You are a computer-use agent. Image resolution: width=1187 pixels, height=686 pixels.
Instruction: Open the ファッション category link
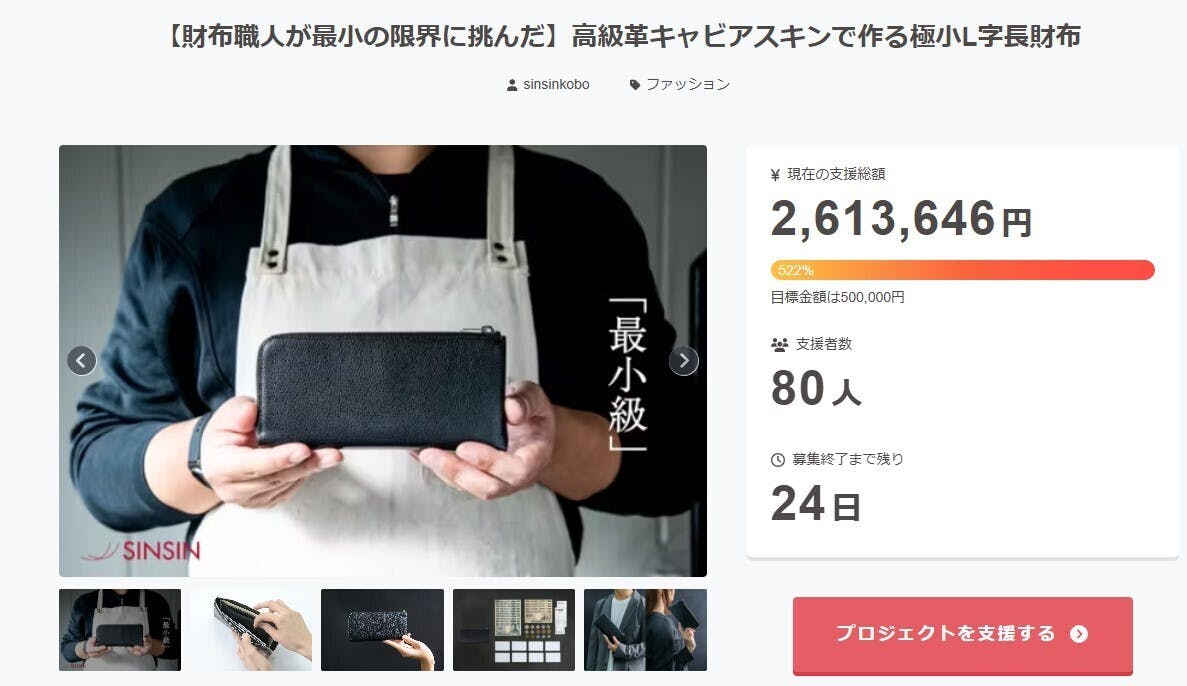687,84
